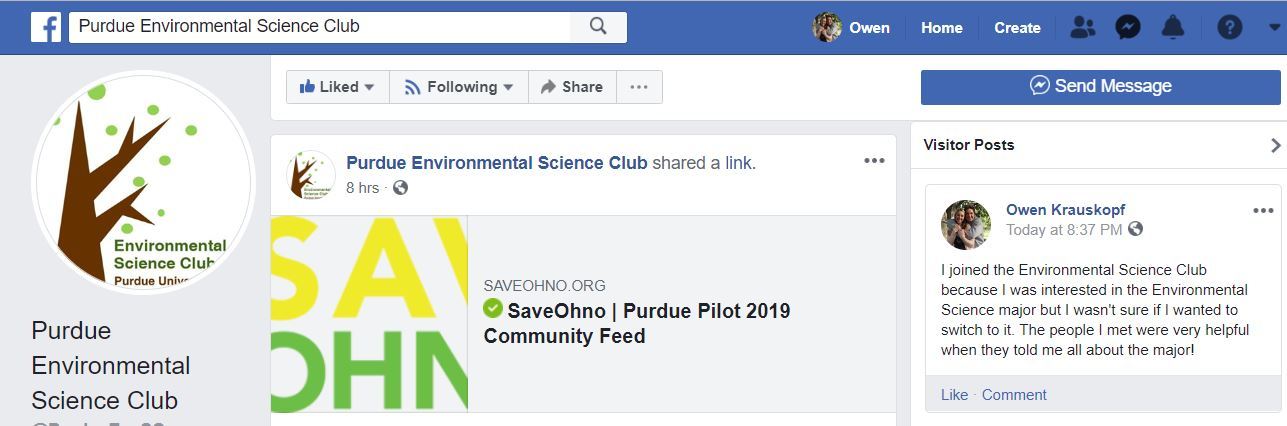The height and width of the screenshot is (426, 1287).
Task: Open the Notifications bell icon
Action: pyautogui.click(x=1173, y=27)
